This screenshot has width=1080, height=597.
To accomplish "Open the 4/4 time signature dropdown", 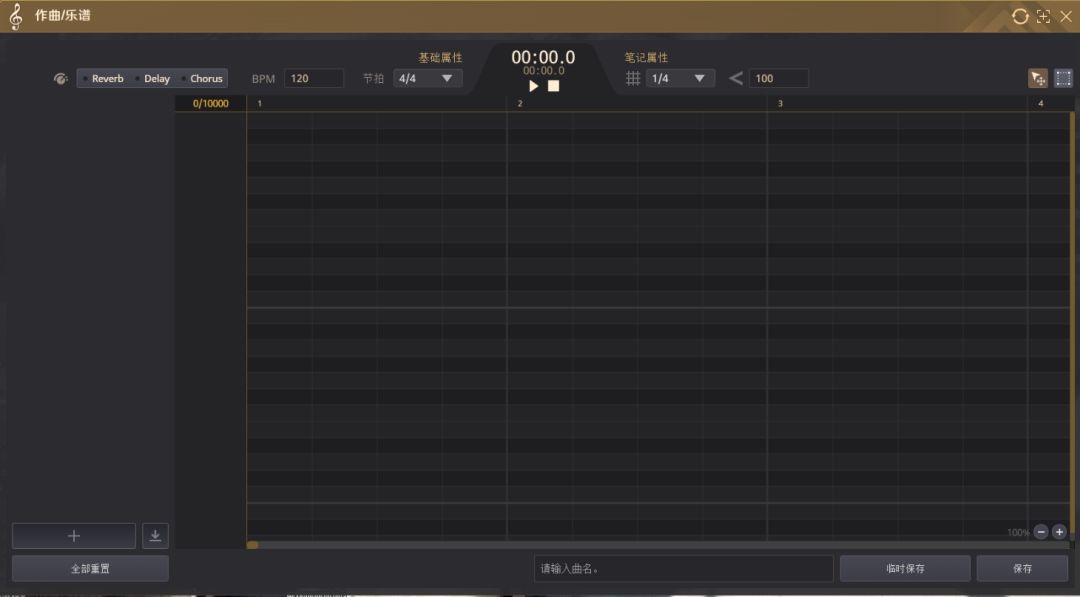I will (x=427, y=78).
